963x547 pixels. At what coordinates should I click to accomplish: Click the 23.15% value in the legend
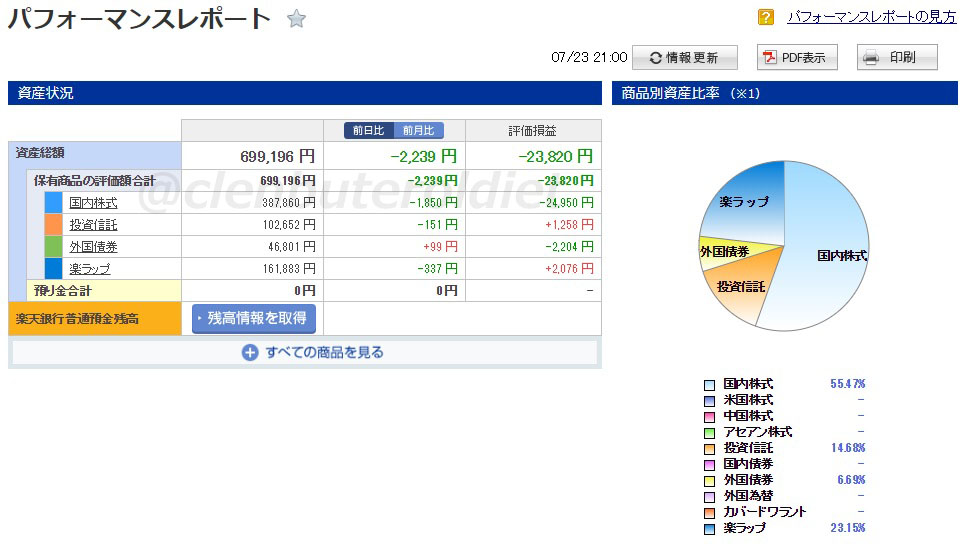tap(848, 527)
